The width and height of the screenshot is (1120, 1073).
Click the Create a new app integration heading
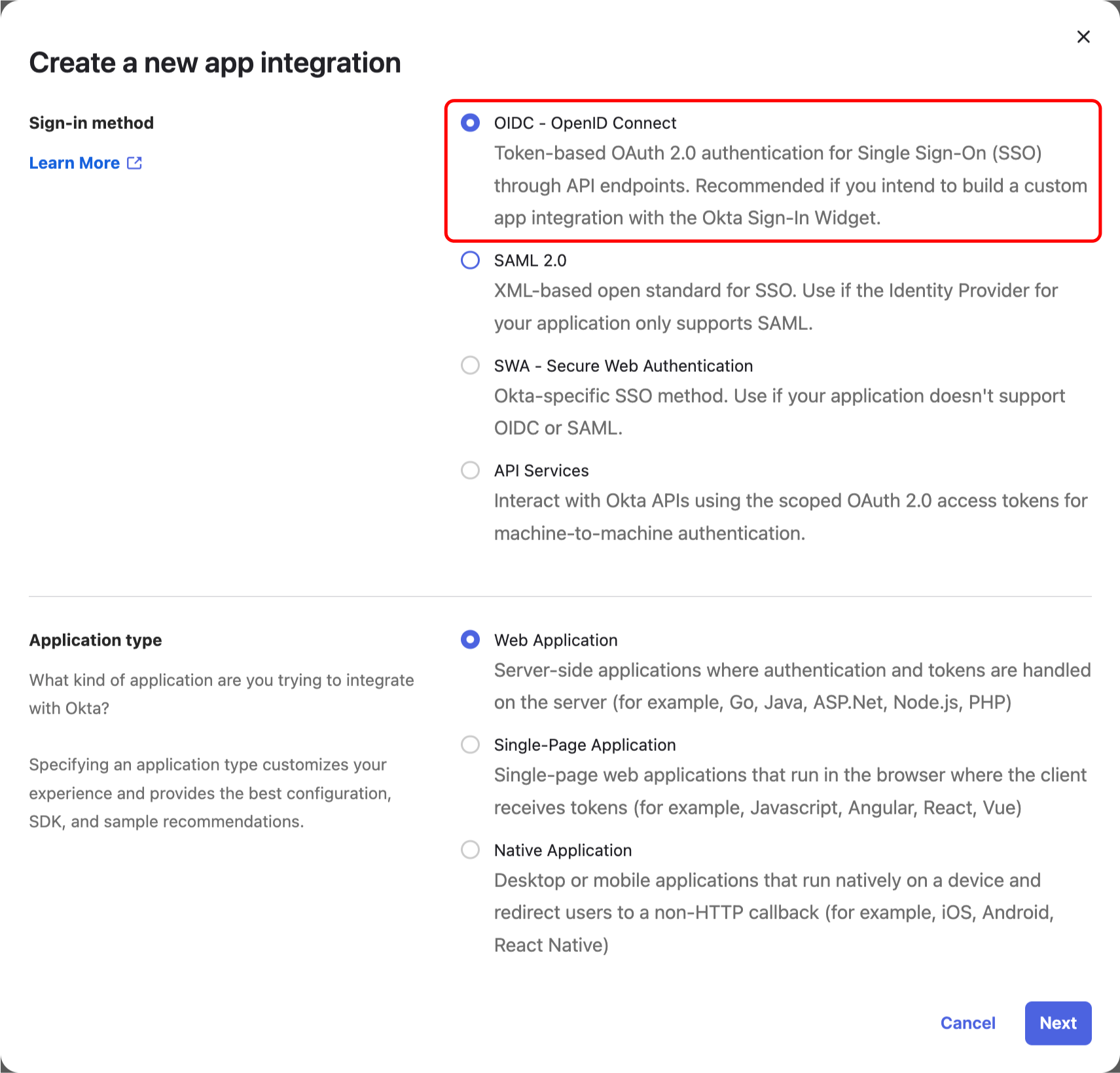click(x=215, y=62)
